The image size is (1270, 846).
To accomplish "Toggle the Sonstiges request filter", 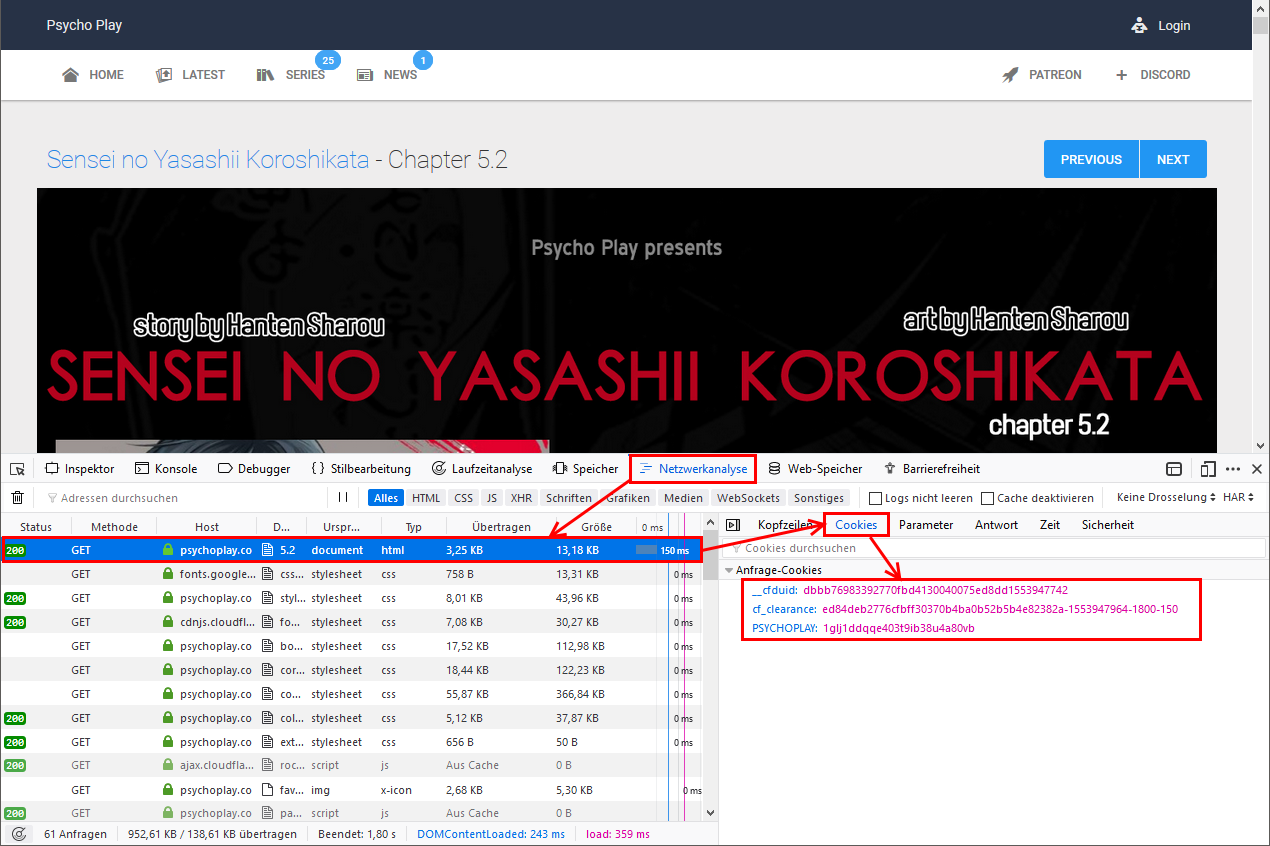I will (819, 498).
